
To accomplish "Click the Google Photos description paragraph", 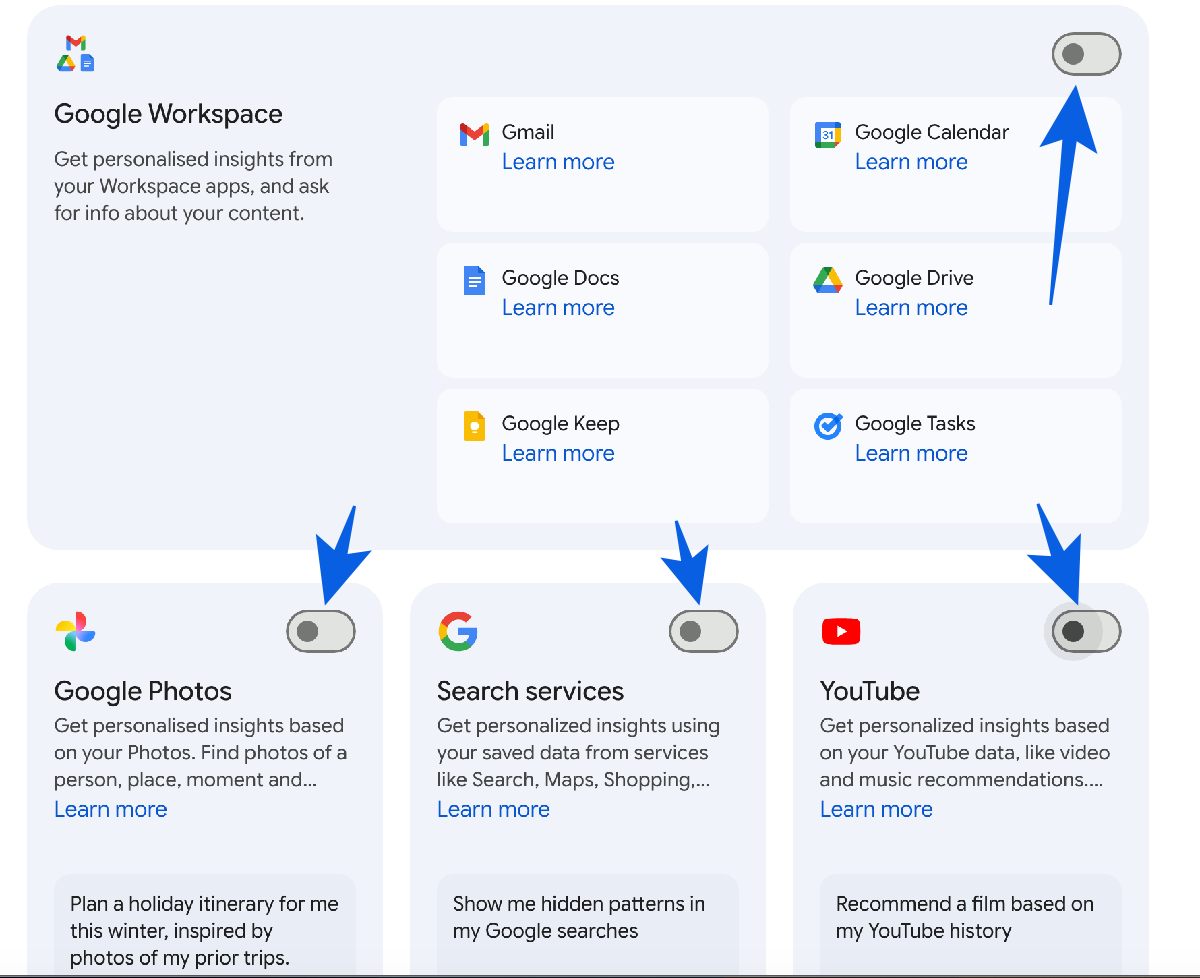I will [x=201, y=753].
